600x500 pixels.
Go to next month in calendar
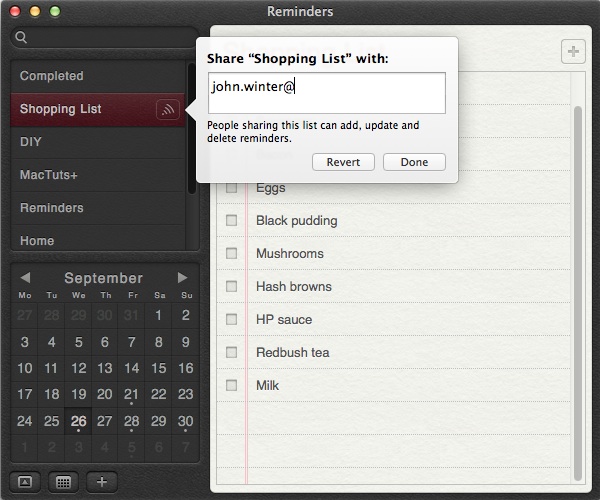[x=182, y=277]
